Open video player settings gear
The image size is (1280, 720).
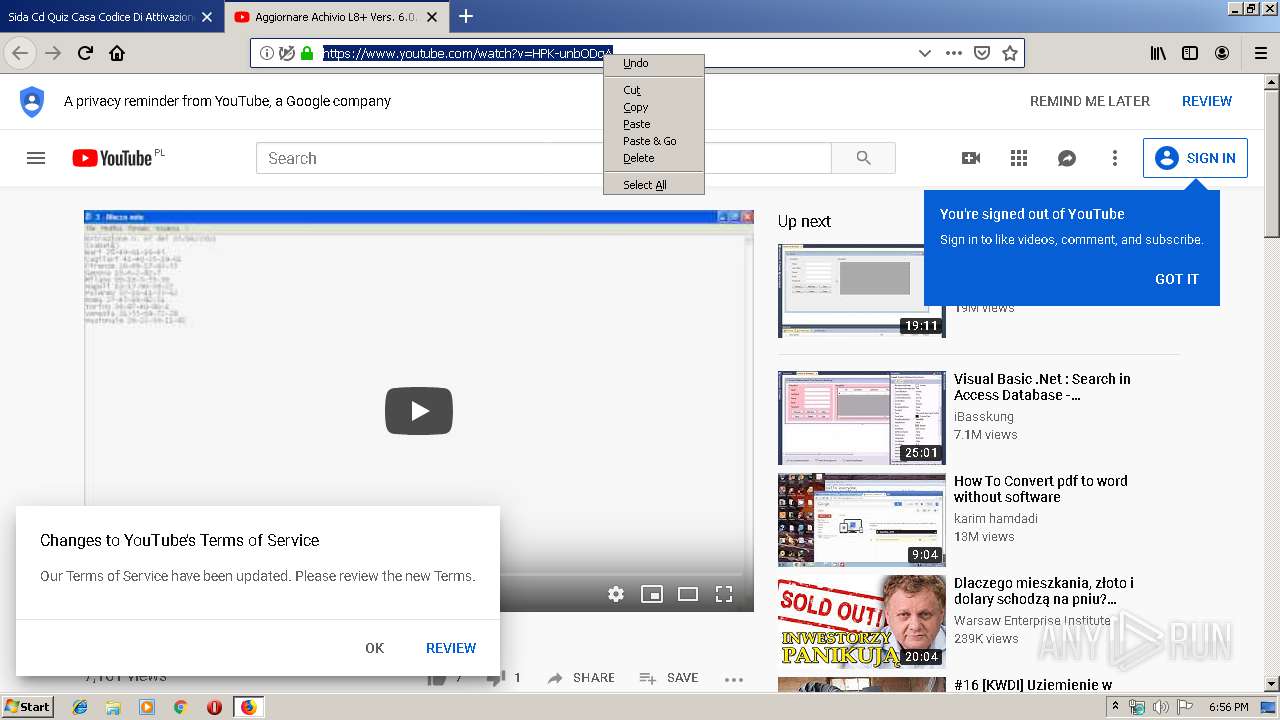pos(616,594)
